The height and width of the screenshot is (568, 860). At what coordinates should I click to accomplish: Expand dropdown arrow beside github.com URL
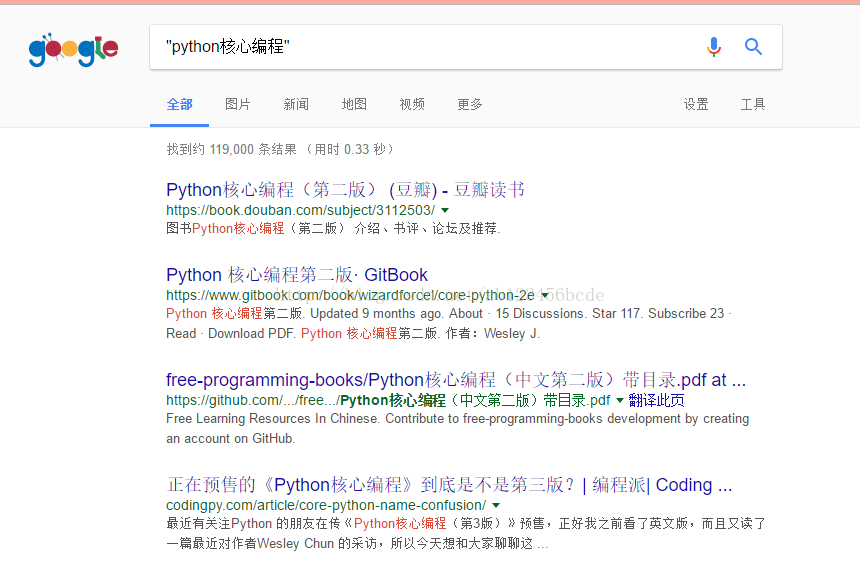(620, 400)
